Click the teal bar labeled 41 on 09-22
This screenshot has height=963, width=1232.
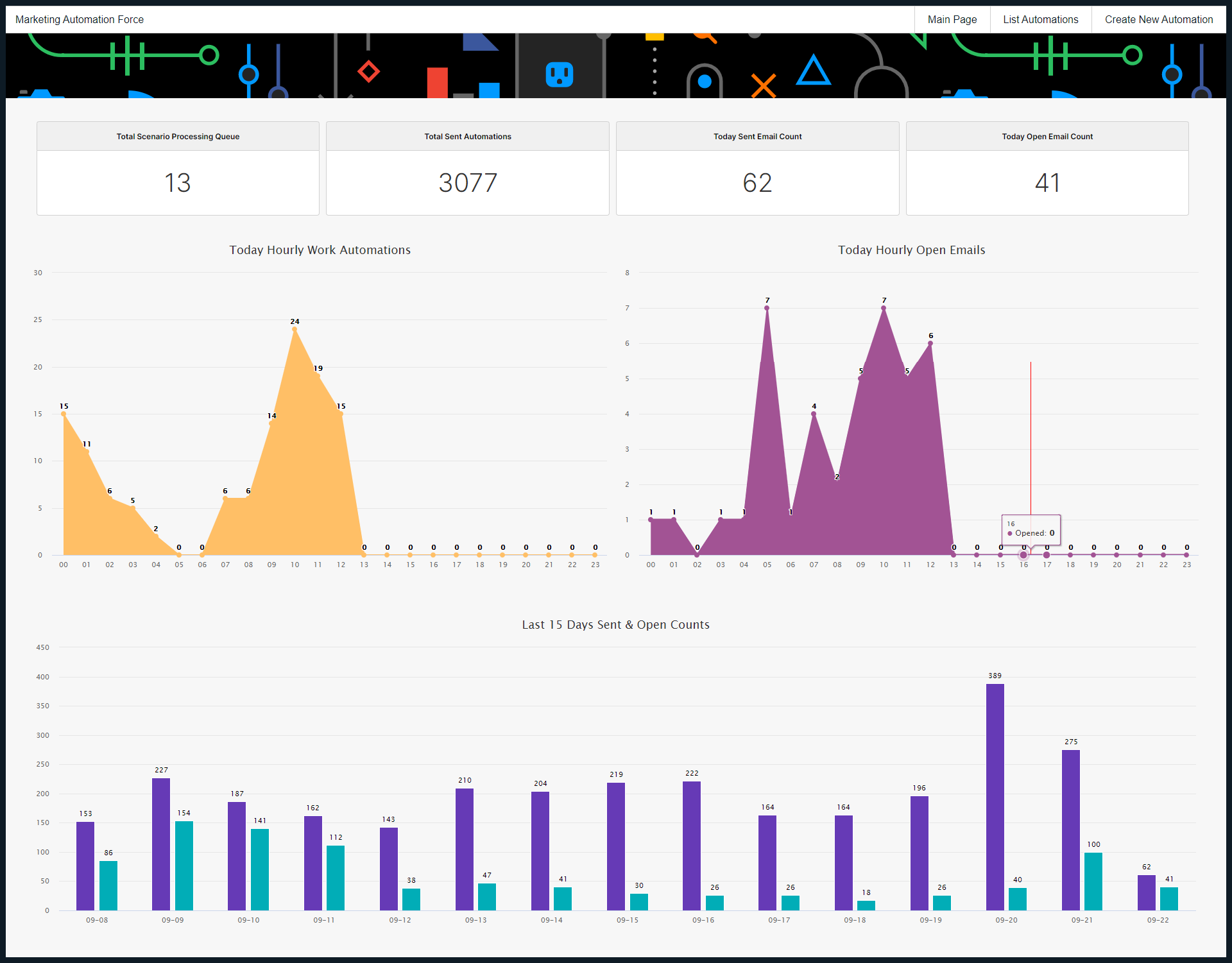(x=1169, y=899)
